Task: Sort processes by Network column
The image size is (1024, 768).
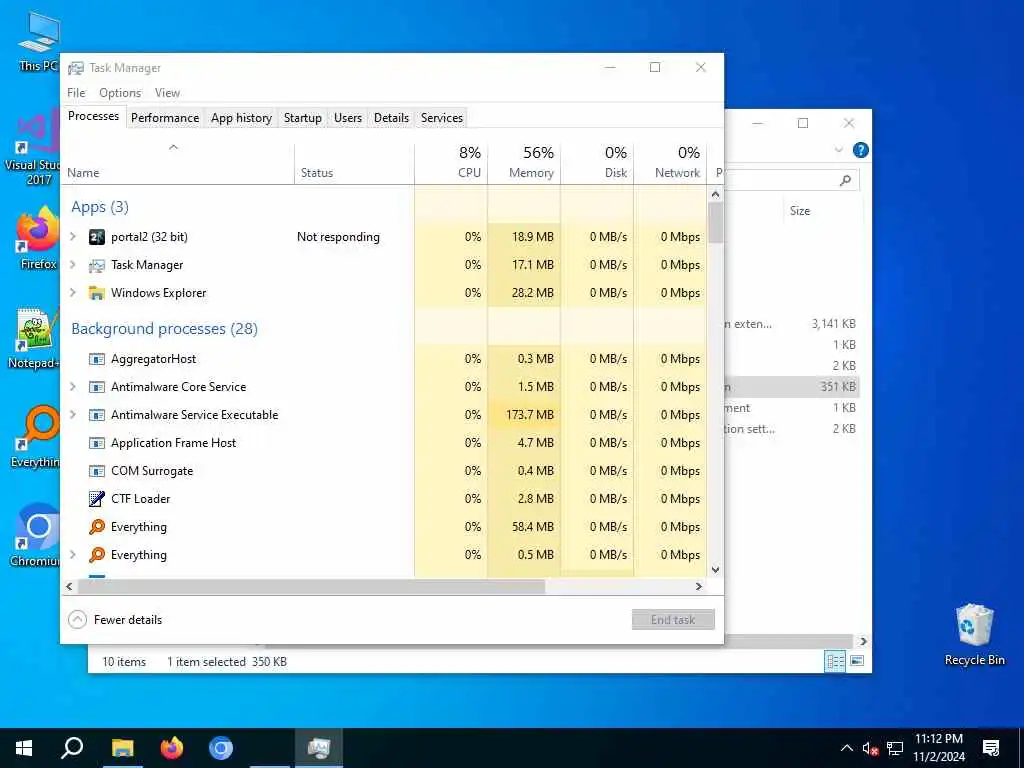Action: tap(671, 163)
